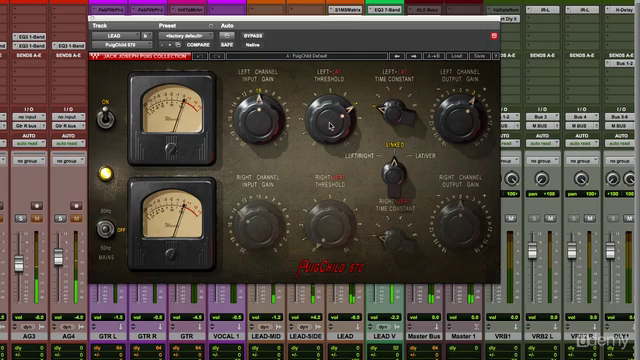Click the pan knob on VRB2 L track

[x=542, y=179]
